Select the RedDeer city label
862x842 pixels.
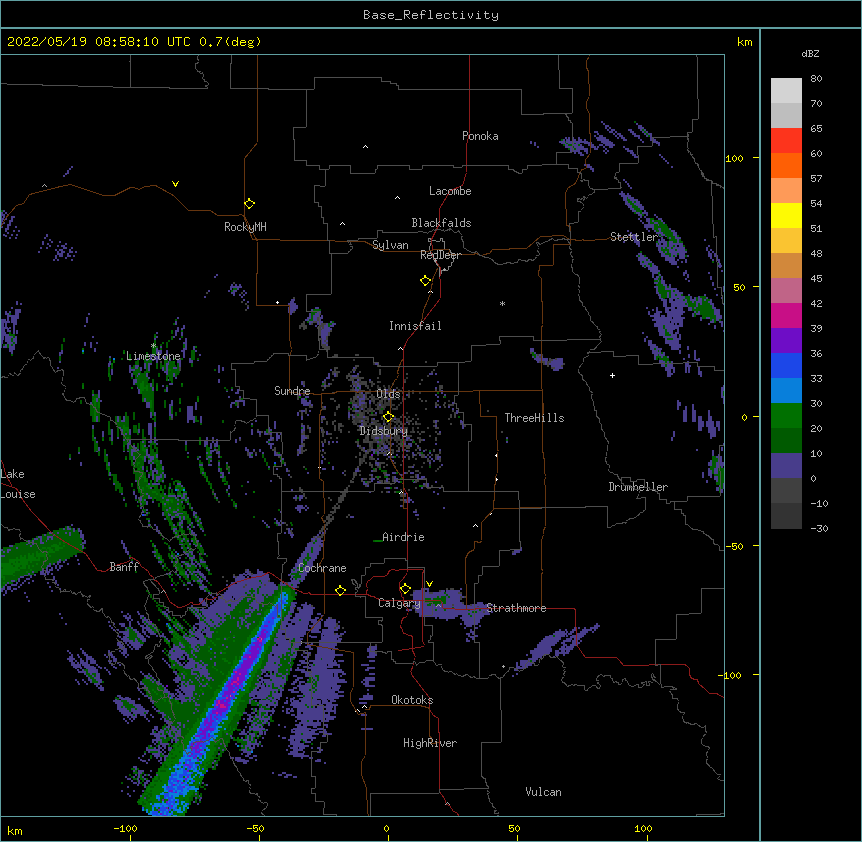[x=440, y=255]
